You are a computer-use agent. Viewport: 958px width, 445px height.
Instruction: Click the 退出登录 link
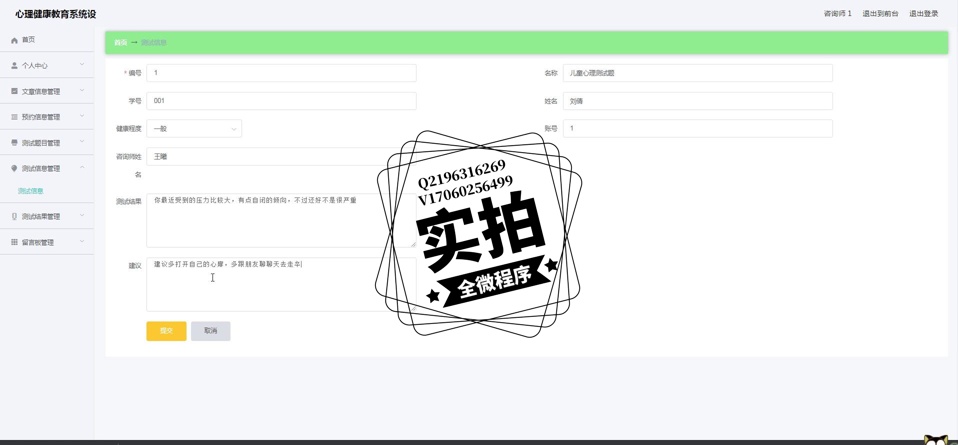923,14
